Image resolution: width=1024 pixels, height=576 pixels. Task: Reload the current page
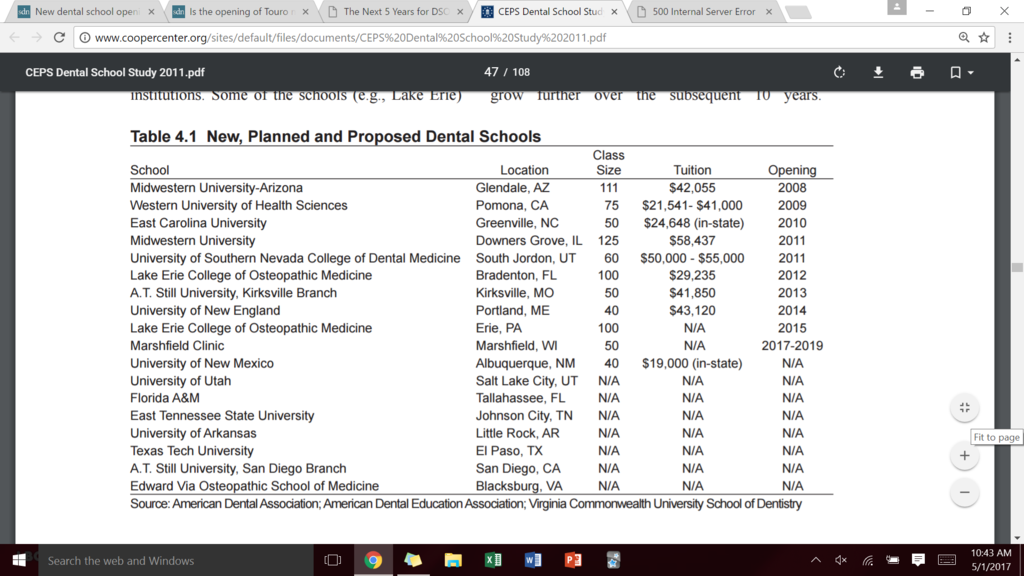[x=59, y=37]
